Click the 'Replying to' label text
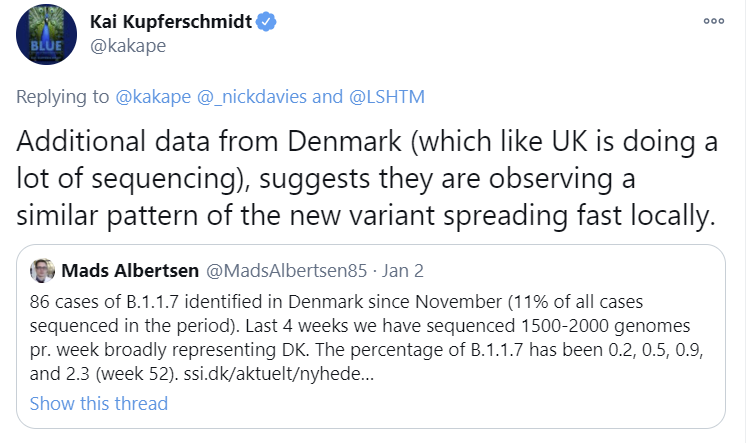Viewport: 756px width, 443px height. point(62,97)
